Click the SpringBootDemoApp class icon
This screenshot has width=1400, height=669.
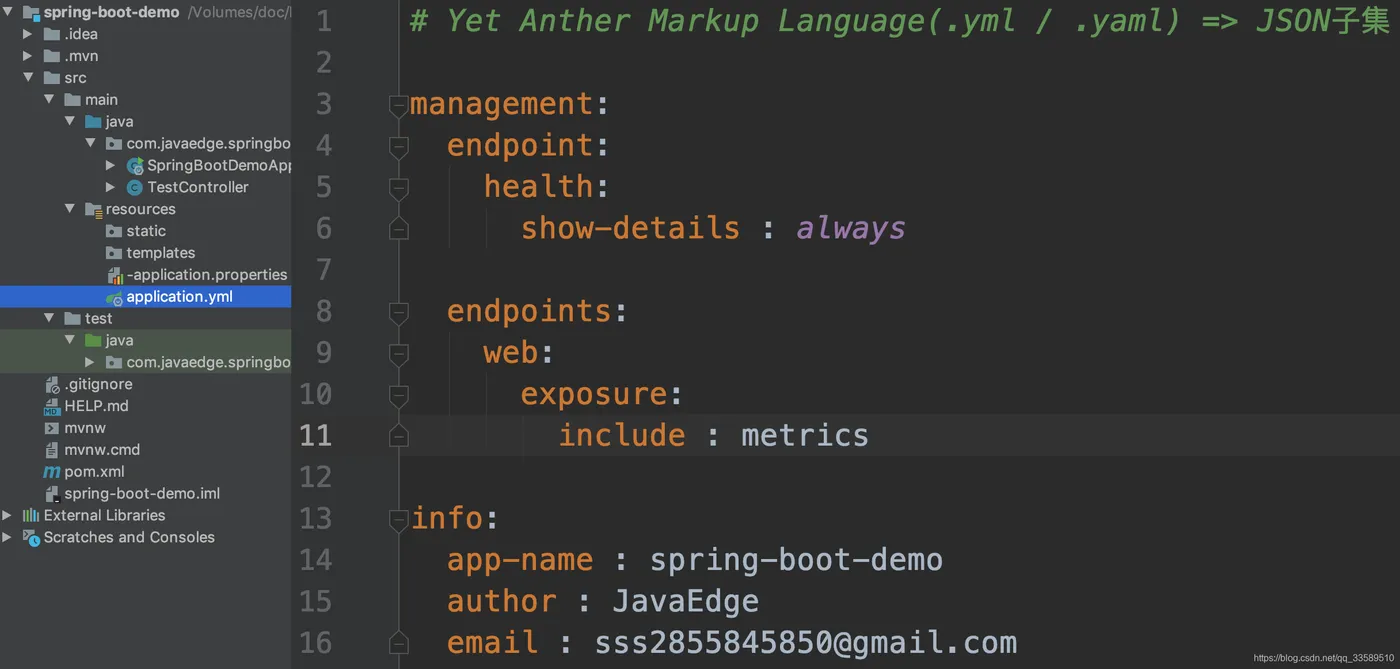(135, 166)
